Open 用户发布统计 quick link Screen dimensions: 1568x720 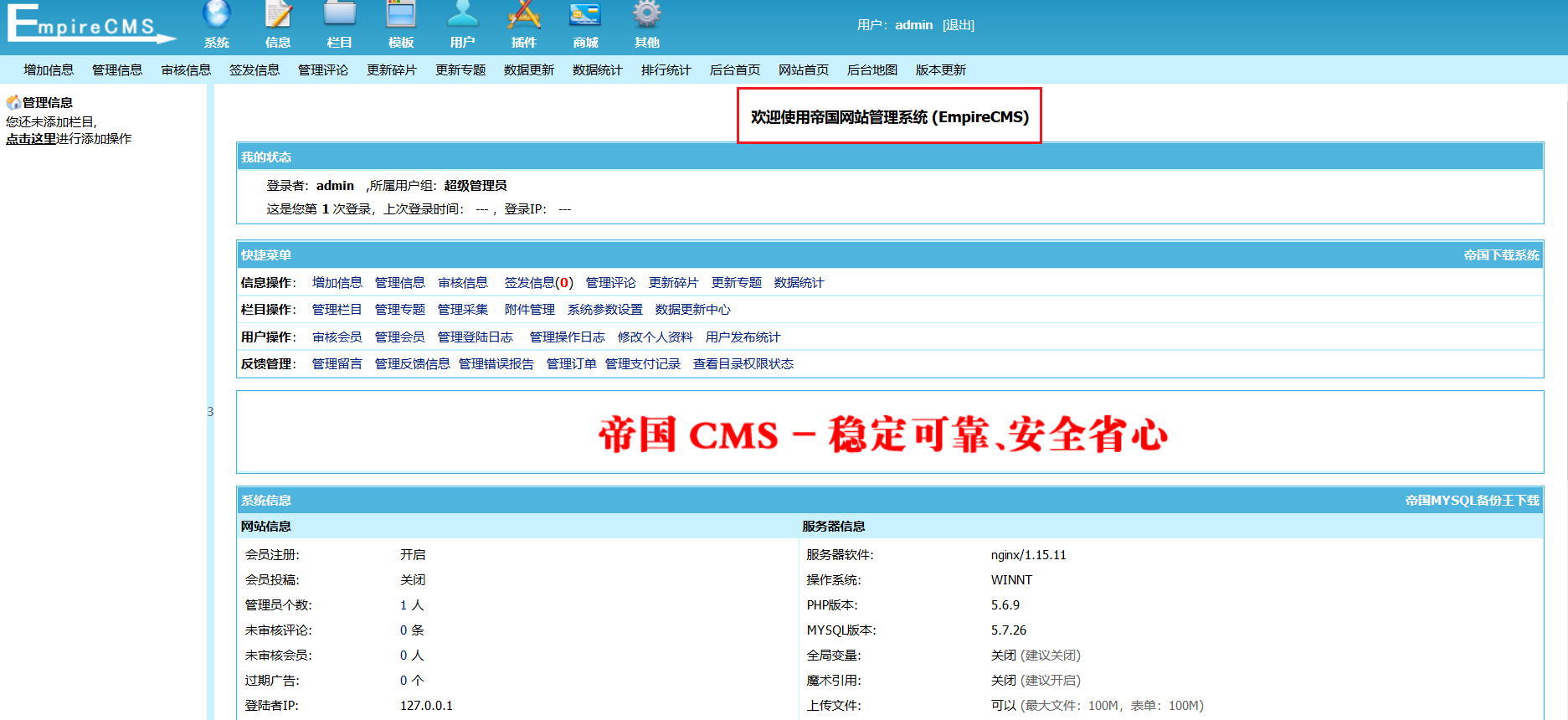click(x=743, y=337)
